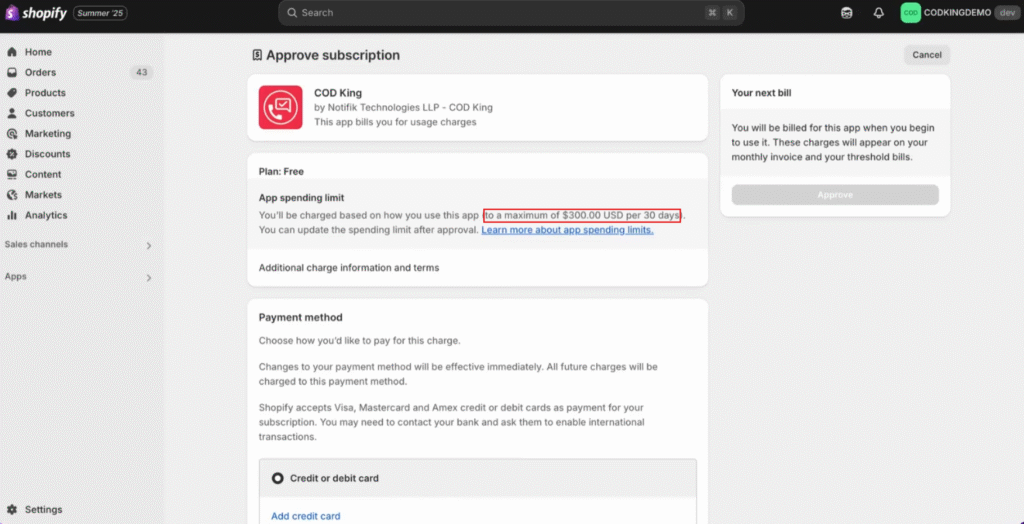Click the Marketing target icon
Image resolution: width=1024 pixels, height=524 pixels.
click(x=12, y=134)
